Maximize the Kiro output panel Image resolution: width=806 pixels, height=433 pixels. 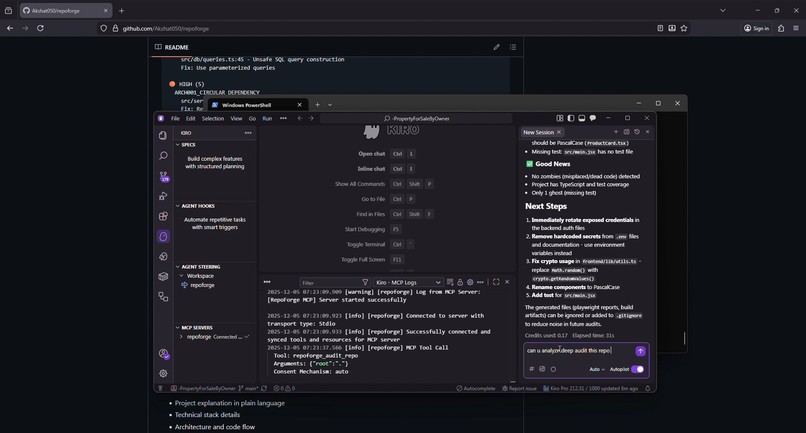point(496,282)
